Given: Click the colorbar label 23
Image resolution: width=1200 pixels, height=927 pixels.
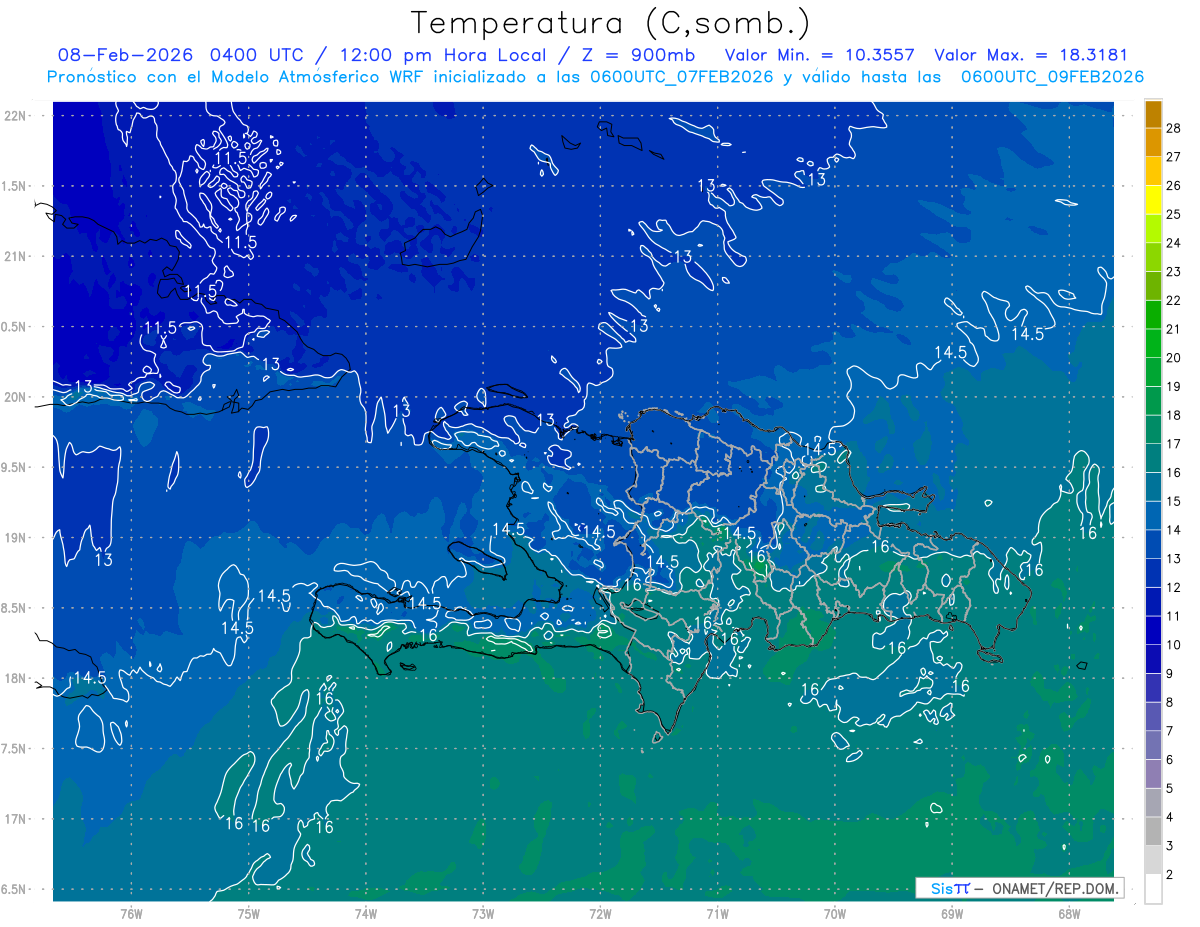Looking at the screenshot, I should point(1174,271).
